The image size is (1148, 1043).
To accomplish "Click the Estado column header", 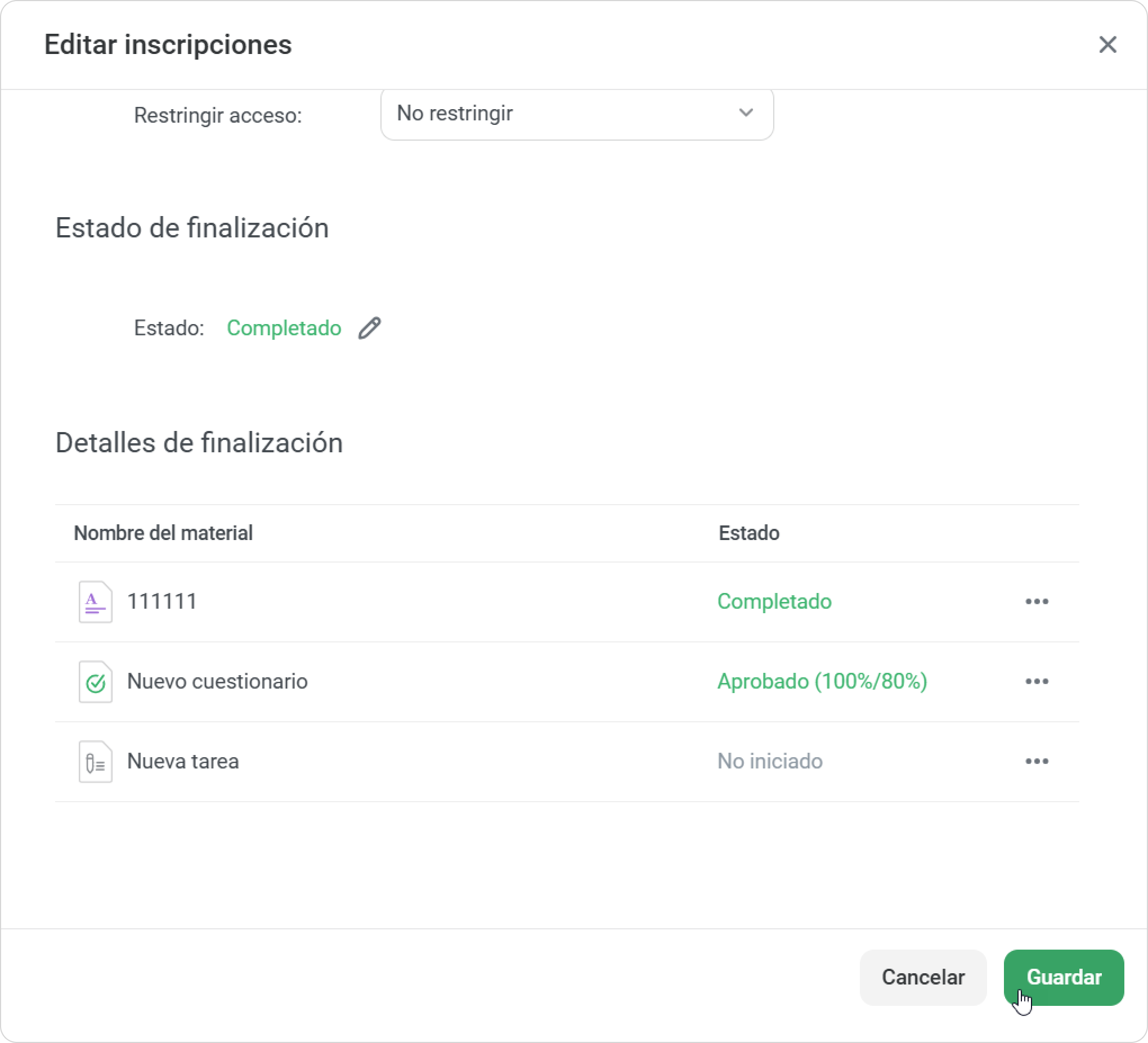I will [749, 533].
